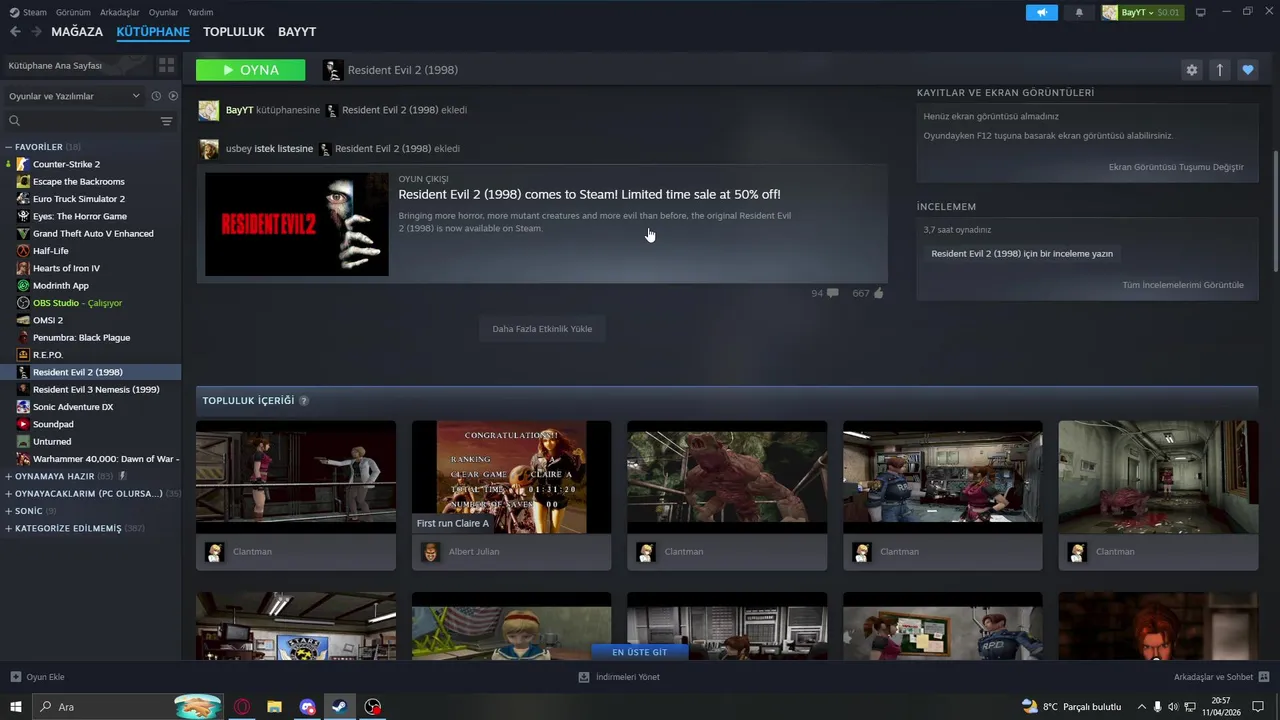
Task: Click OBS Studio icon in taskbar
Action: [372, 707]
